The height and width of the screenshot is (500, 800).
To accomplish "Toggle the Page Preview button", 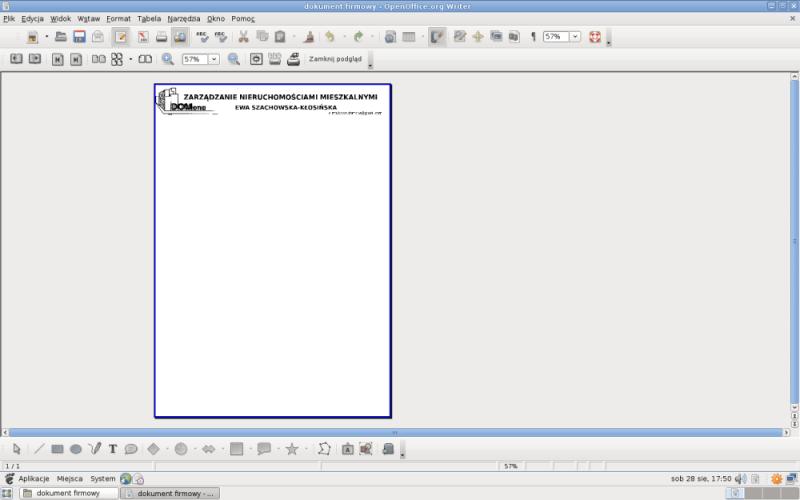I will (179, 37).
